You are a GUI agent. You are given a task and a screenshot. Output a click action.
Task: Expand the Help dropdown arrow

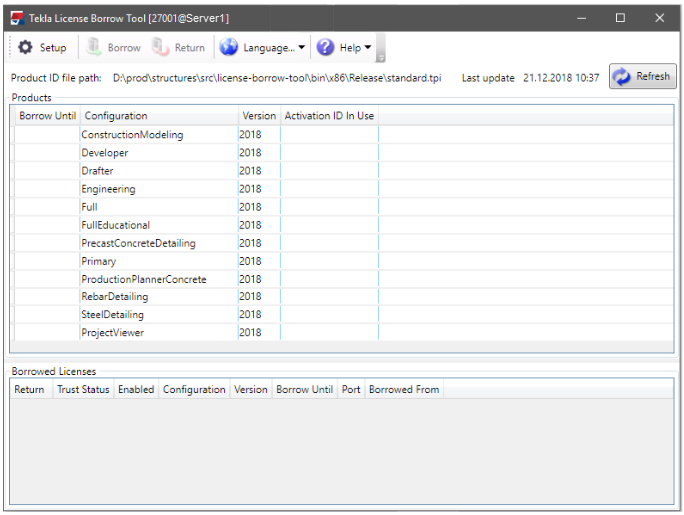368,48
